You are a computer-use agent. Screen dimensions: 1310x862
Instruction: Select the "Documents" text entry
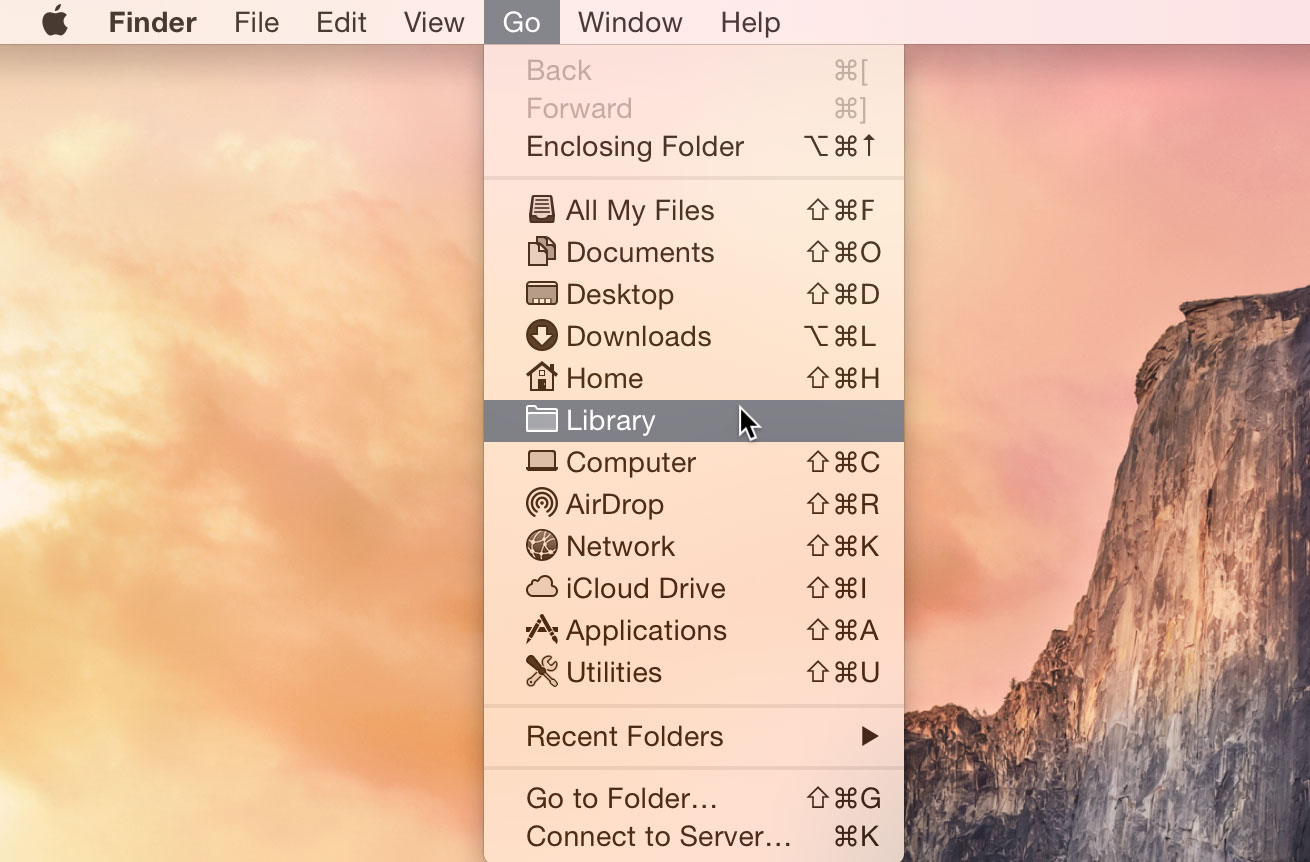tap(640, 252)
